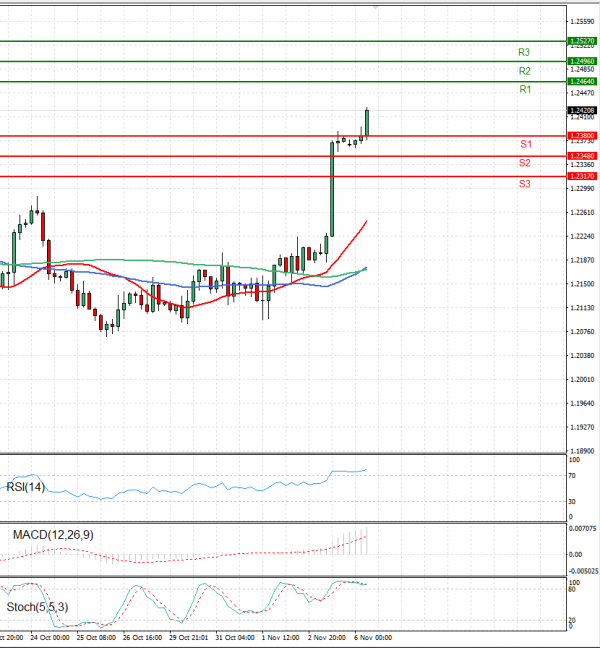Click the 2 Nov 20:00 time label

point(327,638)
